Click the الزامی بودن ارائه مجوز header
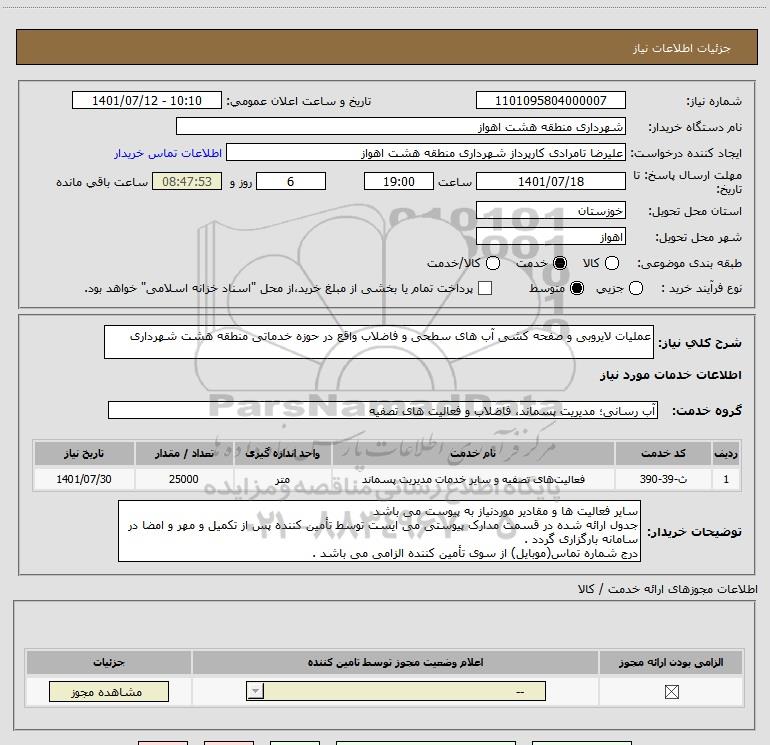Viewport: 770px width, 745px height. tap(671, 662)
